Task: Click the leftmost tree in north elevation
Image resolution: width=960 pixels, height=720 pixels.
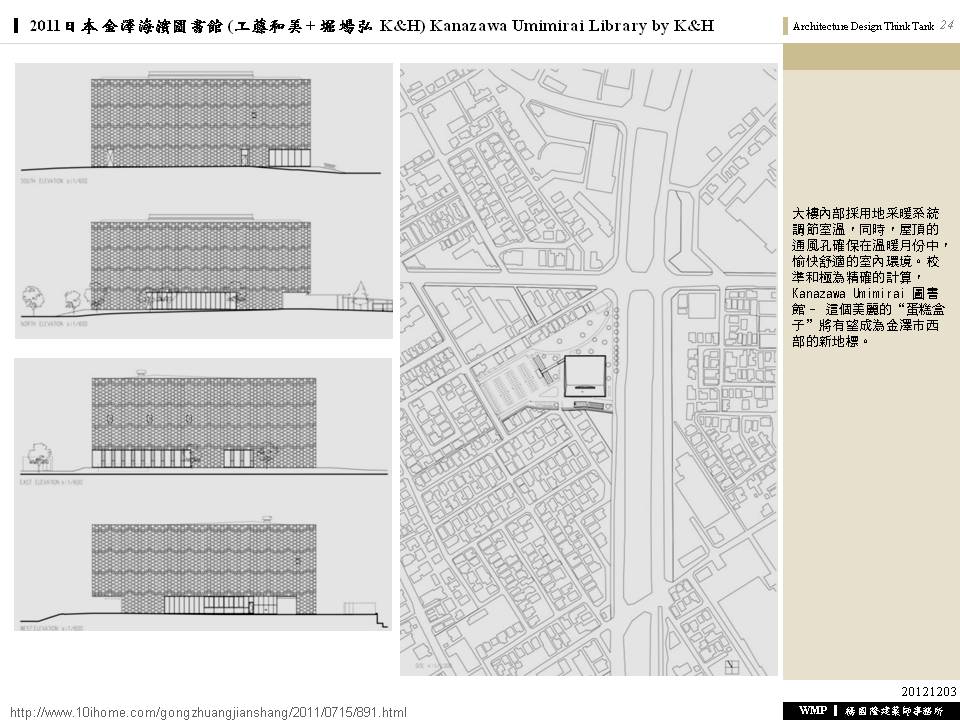Action: 32,297
